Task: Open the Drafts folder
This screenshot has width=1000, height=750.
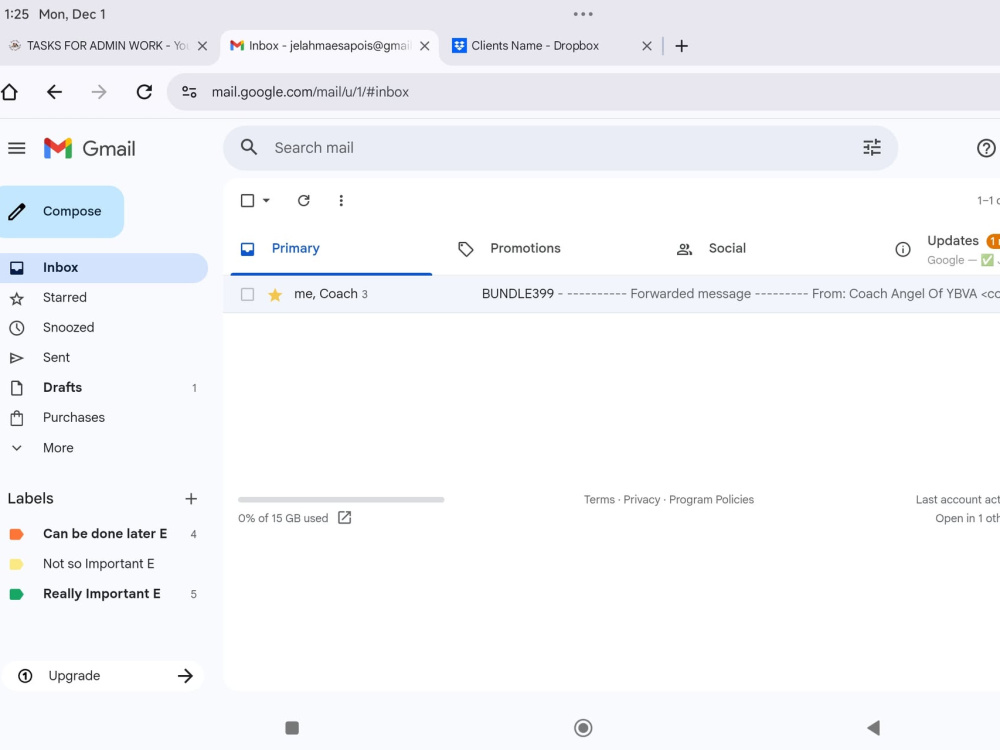Action: coord(104,388)
